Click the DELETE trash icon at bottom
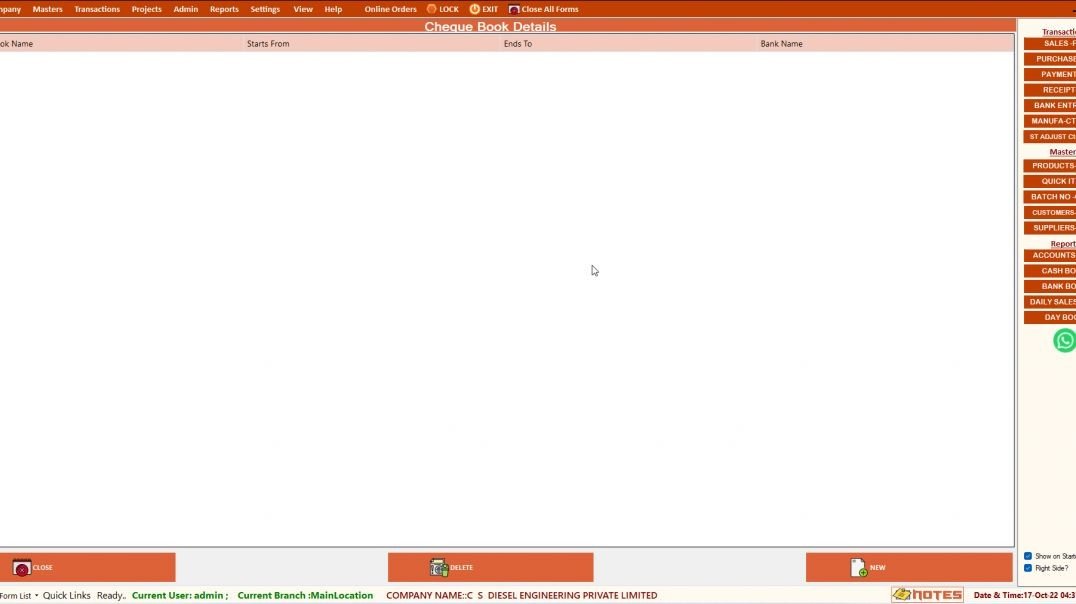Viewport: 1076px width, 604px height. point(438,567)
